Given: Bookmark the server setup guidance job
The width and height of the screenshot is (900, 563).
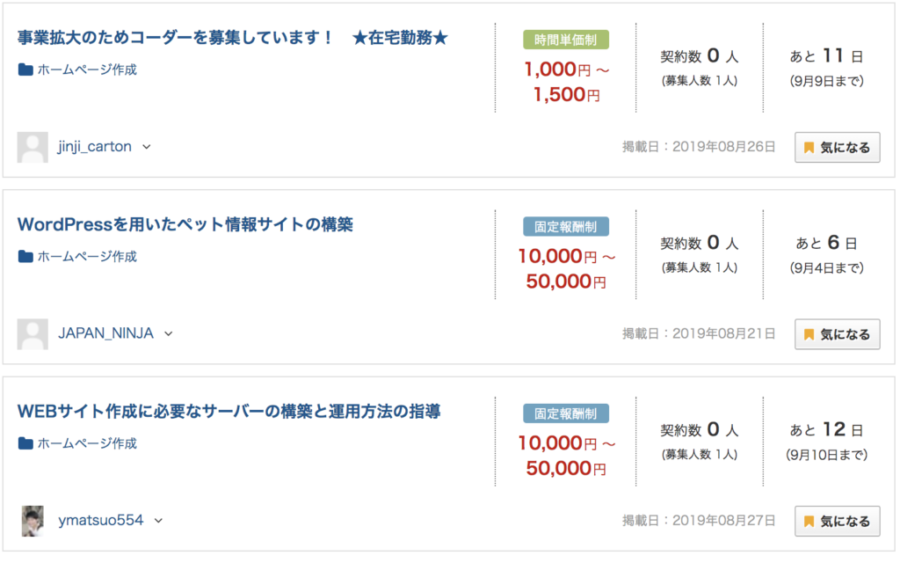Looking at the screenshot, I should pyautogui.click(x=837, y=521).
